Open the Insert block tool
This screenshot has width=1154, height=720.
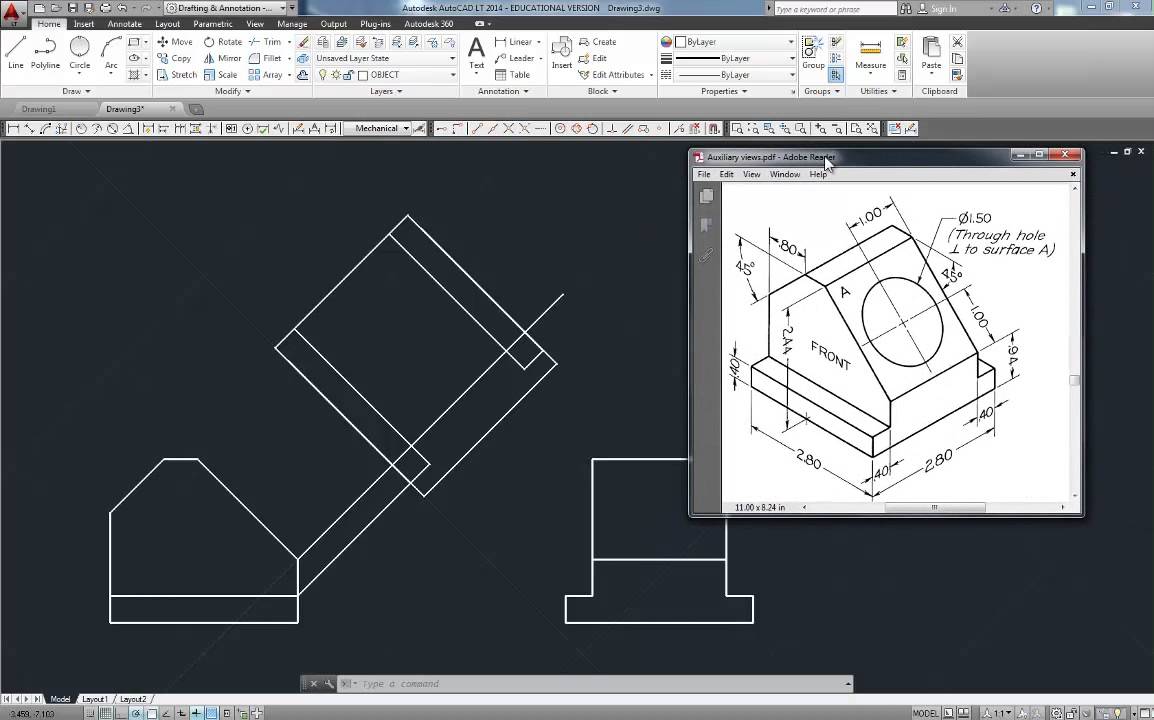pyautogui.click(x=562, y=53)
